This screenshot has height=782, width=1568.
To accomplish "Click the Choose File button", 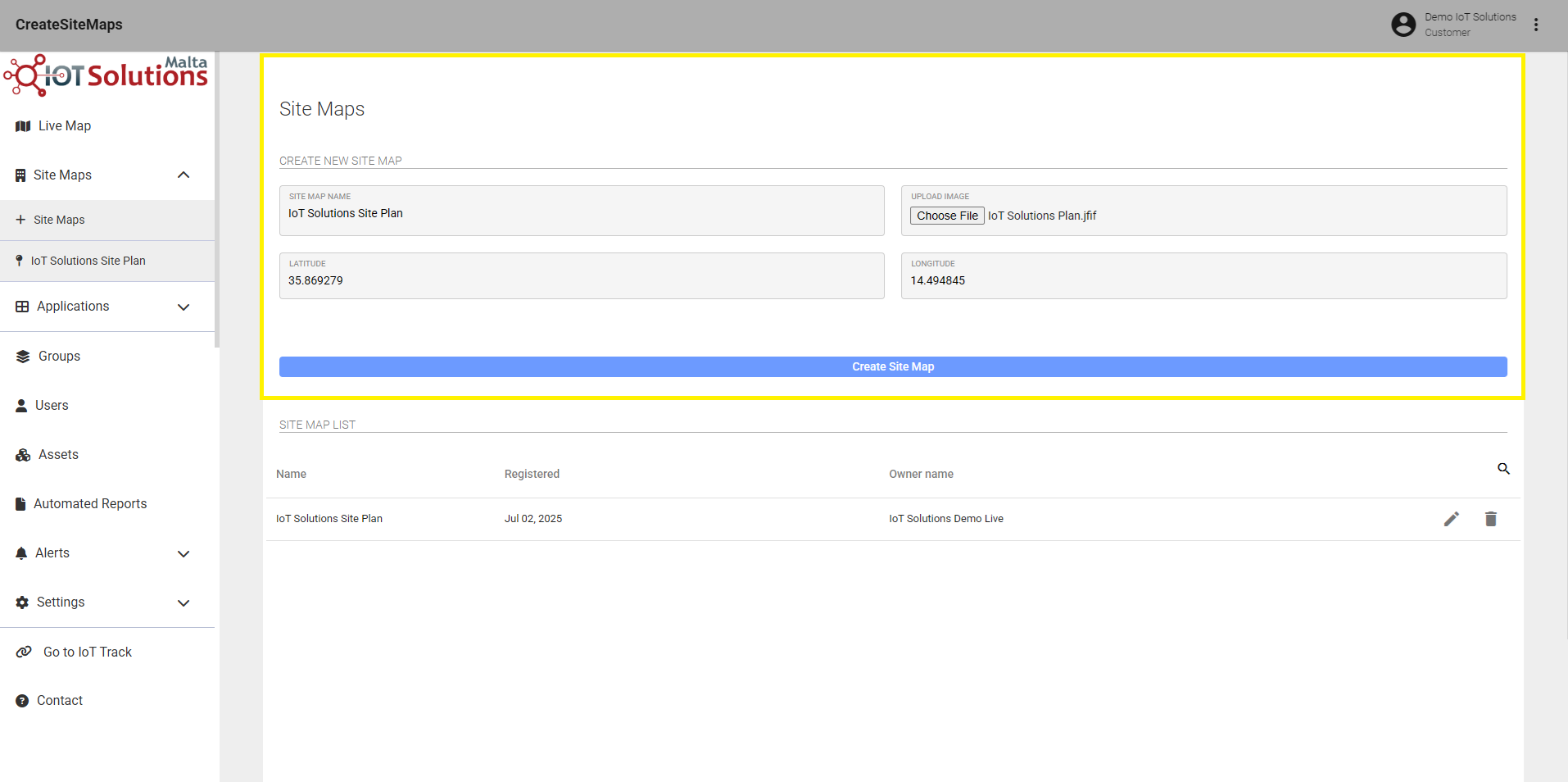I will (x=947, y=216).
